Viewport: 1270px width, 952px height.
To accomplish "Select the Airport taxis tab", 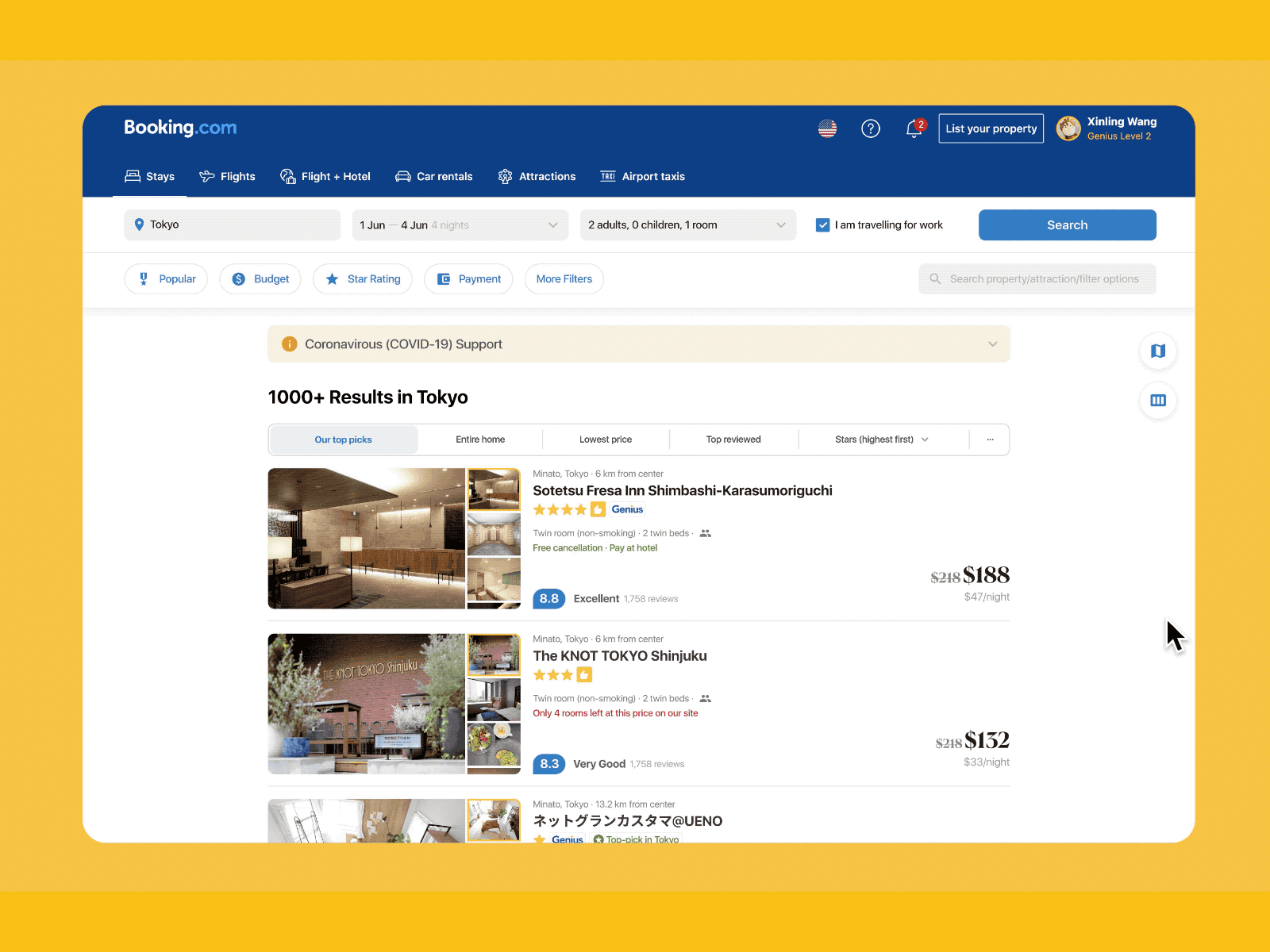I will coord(643,176).
